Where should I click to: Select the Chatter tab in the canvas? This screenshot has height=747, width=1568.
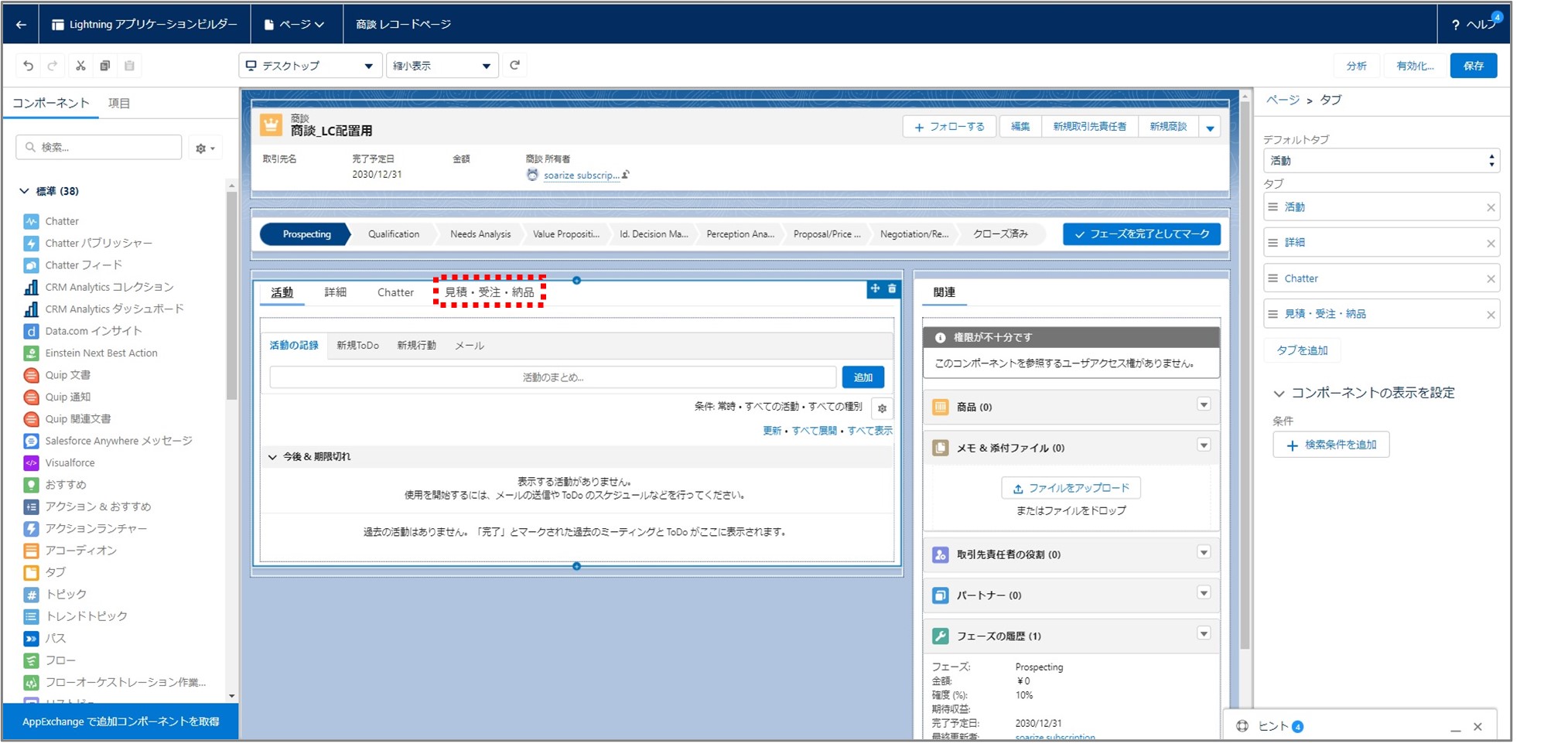pyautogui.click(x=395, y=292)
